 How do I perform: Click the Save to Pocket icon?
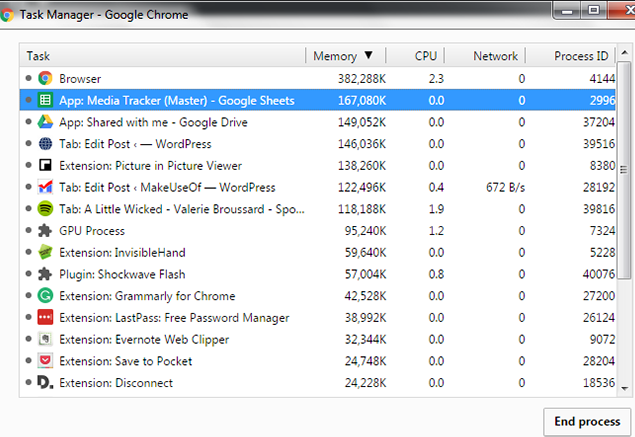[45, 361]
